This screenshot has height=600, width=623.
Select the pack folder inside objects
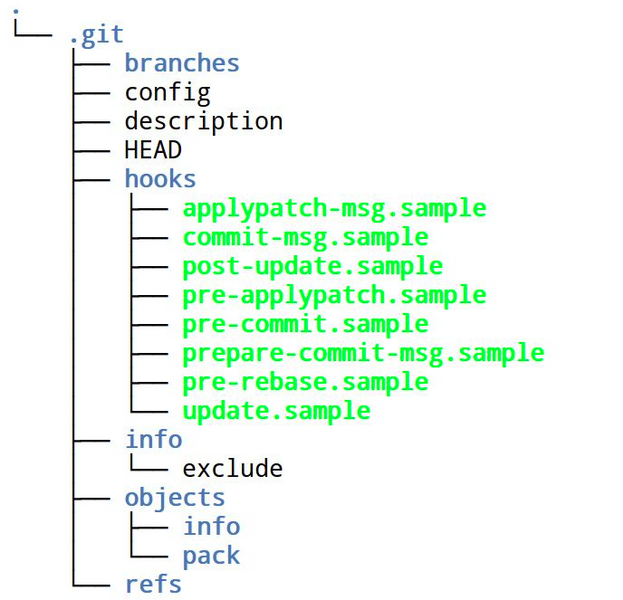point(211,556)
